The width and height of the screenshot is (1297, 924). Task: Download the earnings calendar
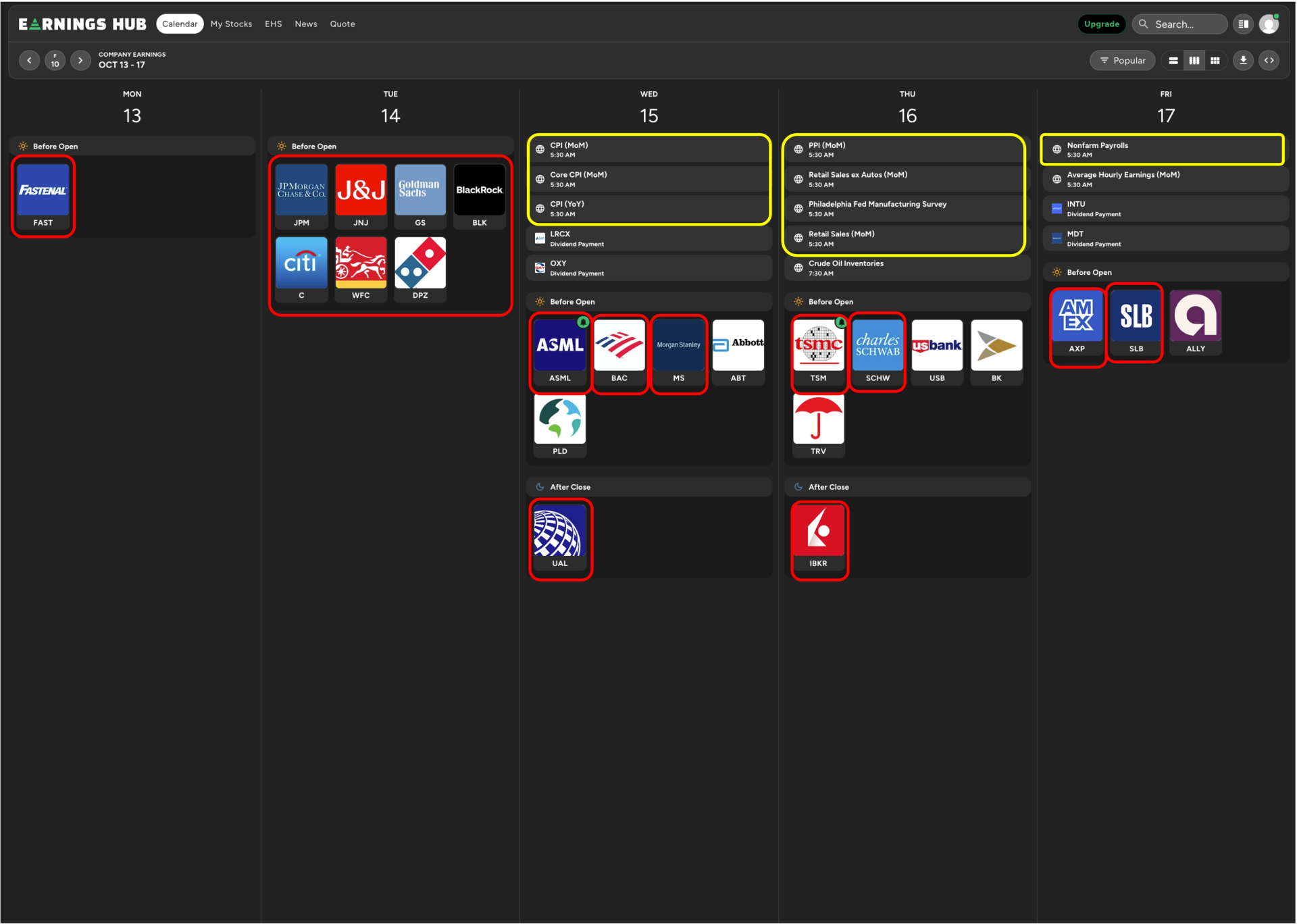coord(1243,61)
